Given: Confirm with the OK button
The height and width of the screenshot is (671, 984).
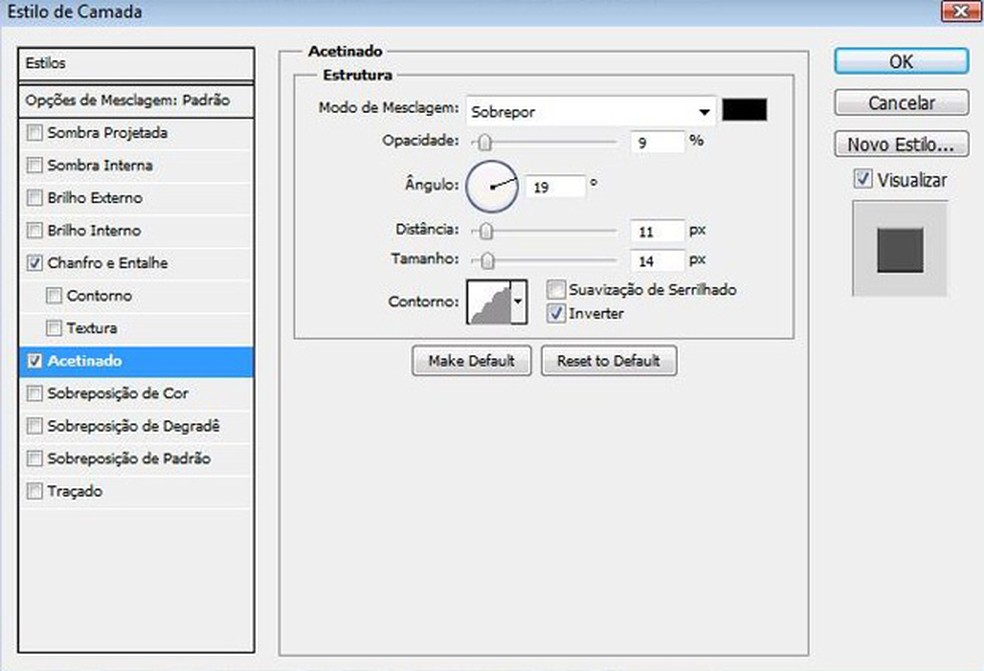Looking at the screenshot, I should [901, 62].
